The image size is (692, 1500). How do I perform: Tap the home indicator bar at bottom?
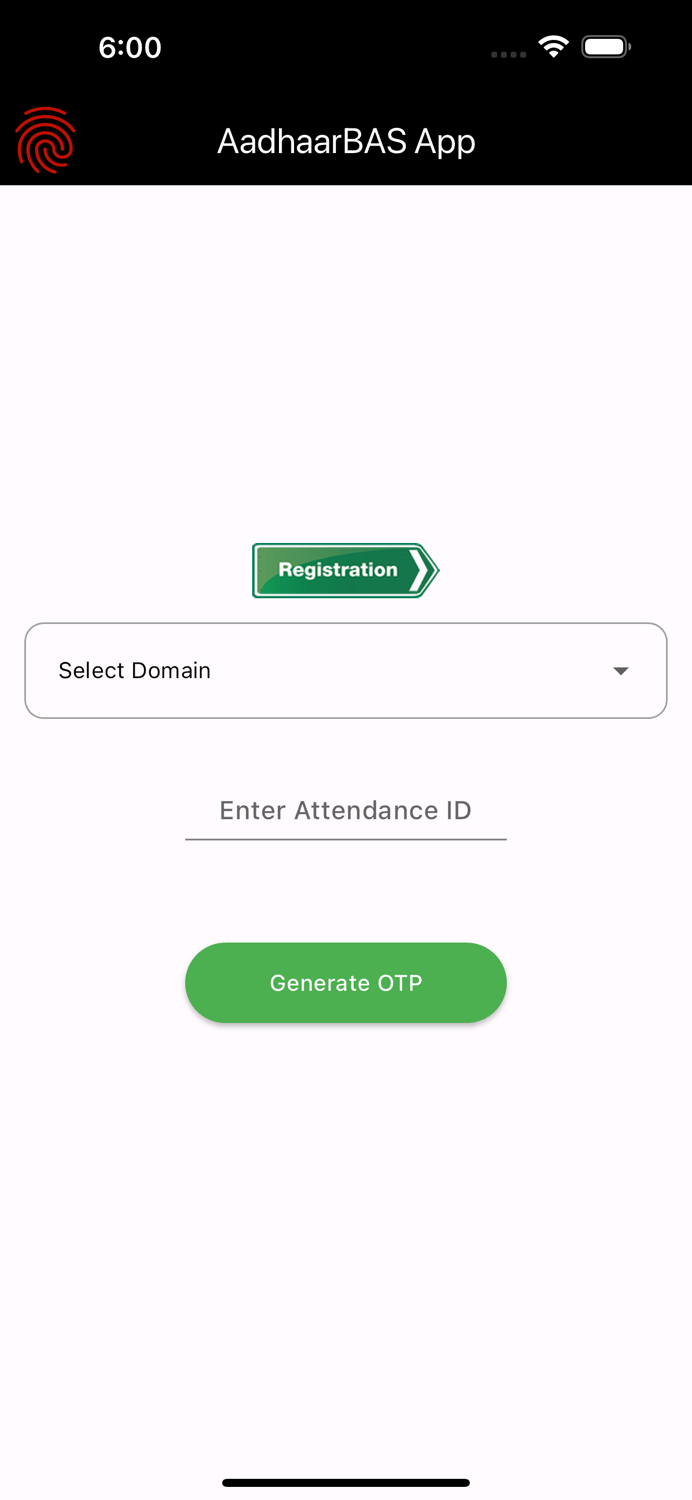(346, 1483)
